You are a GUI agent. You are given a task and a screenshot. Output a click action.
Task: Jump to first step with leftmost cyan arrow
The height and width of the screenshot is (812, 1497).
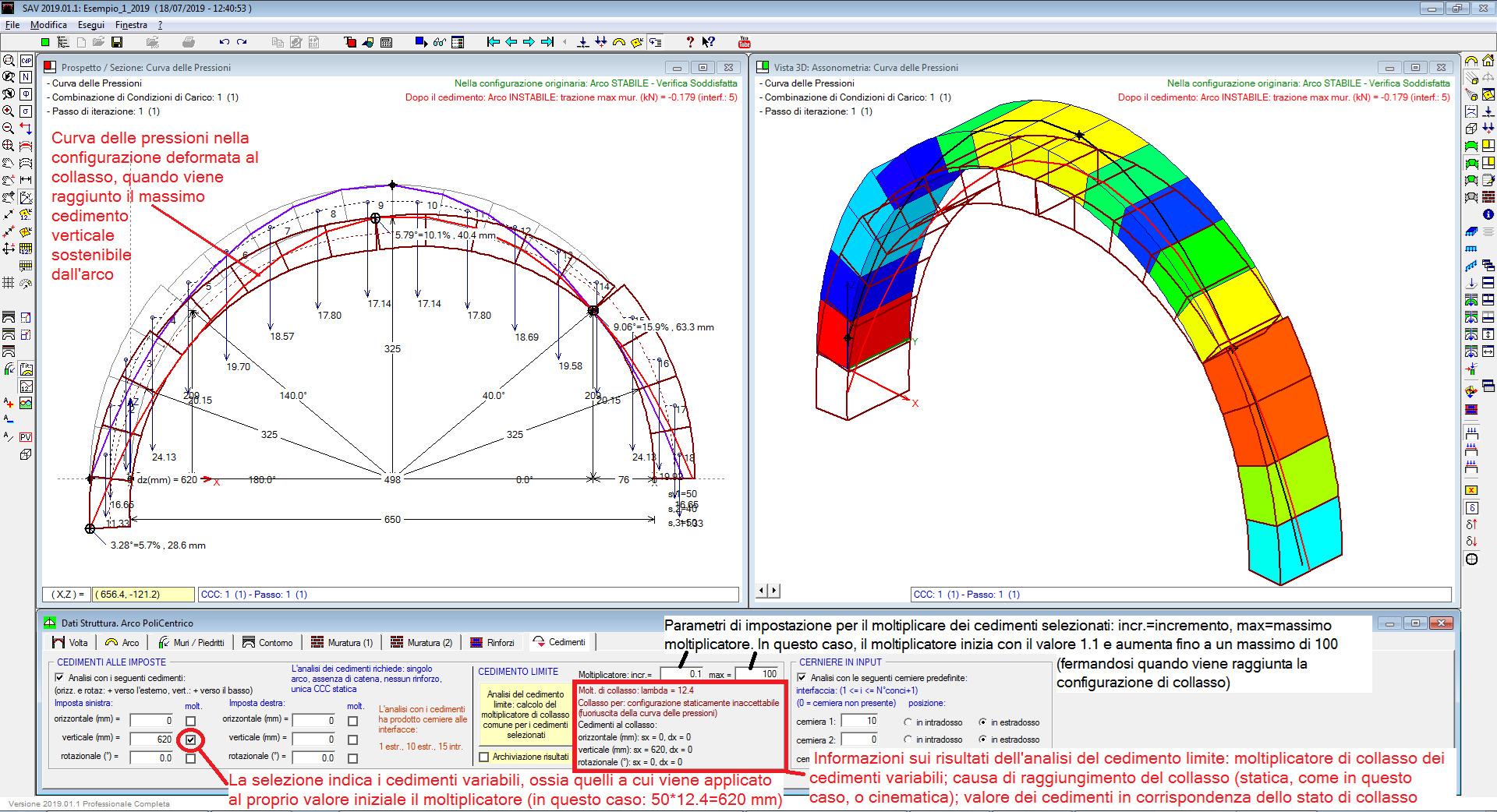(x=493, y=42)
